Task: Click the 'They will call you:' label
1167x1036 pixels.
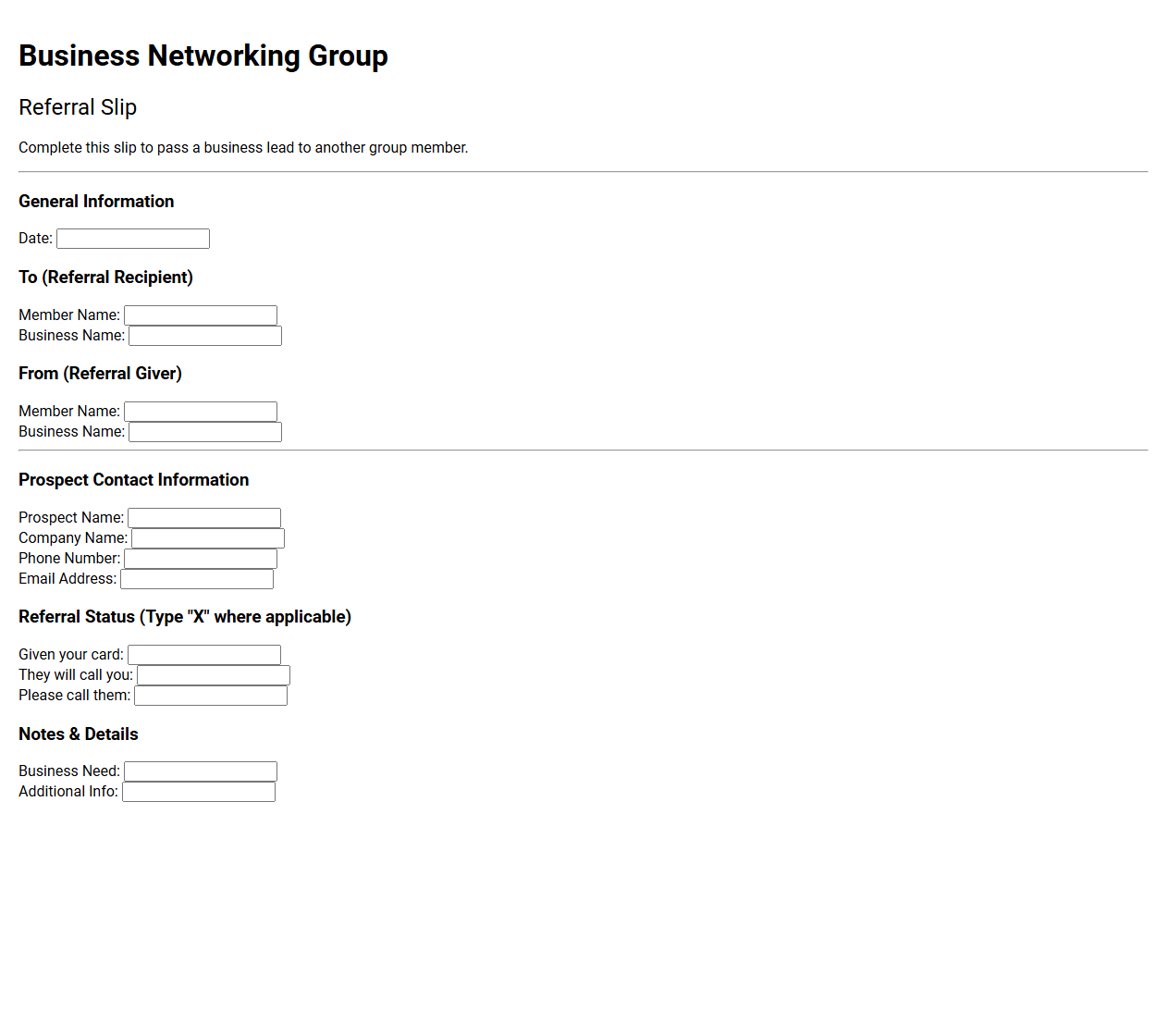Action: pyautogui.click(x=76, y=675)
